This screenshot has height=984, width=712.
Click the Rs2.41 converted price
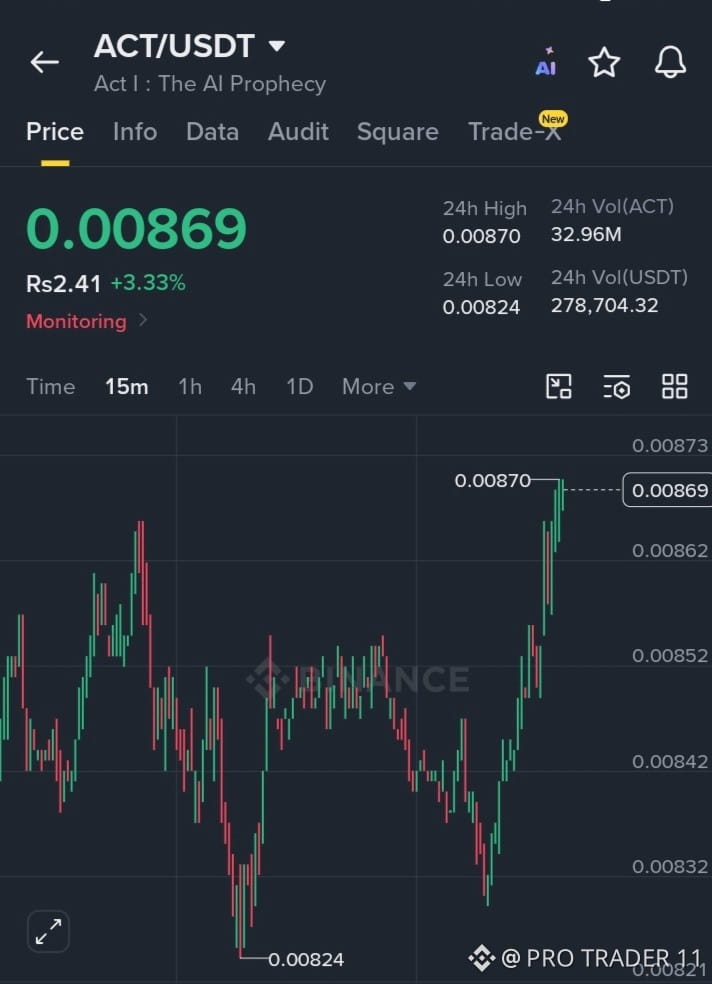point(63,284)
